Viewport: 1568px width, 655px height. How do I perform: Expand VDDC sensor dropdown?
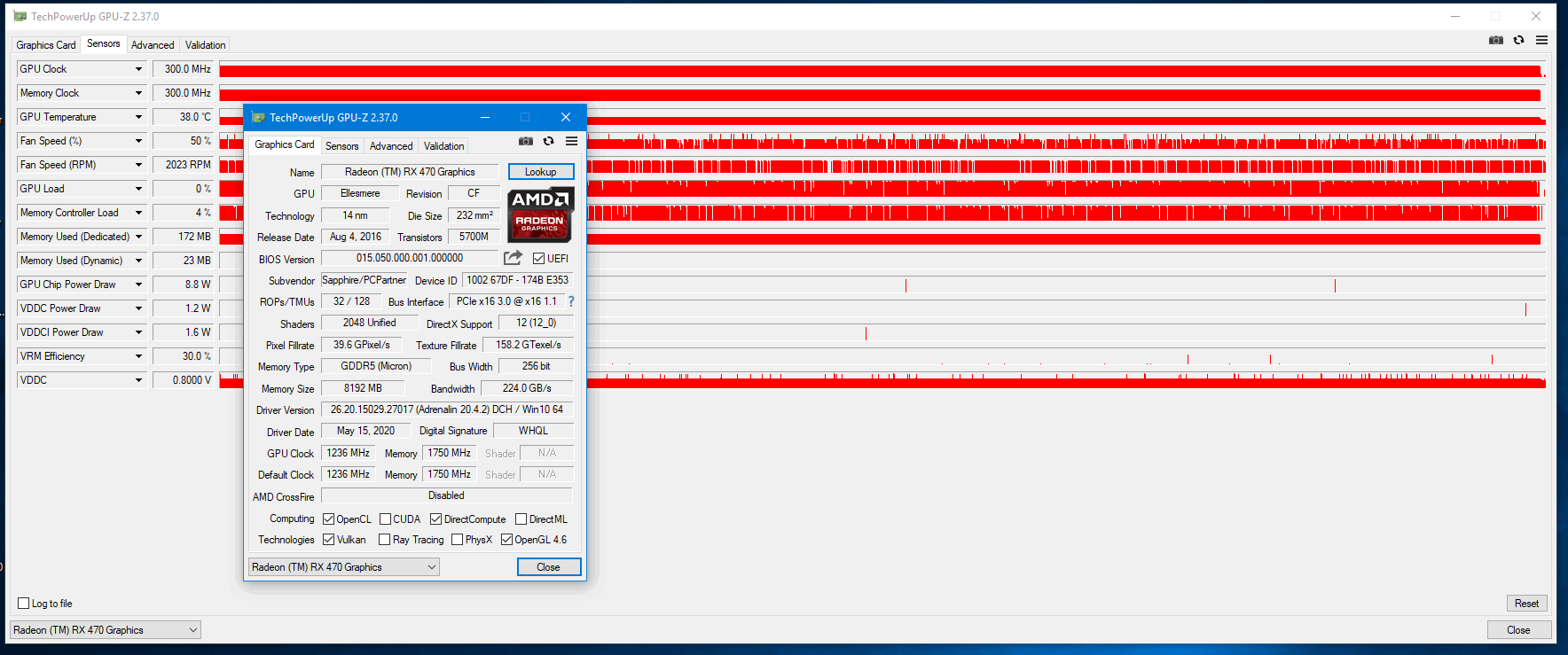(x=138, y=380)
